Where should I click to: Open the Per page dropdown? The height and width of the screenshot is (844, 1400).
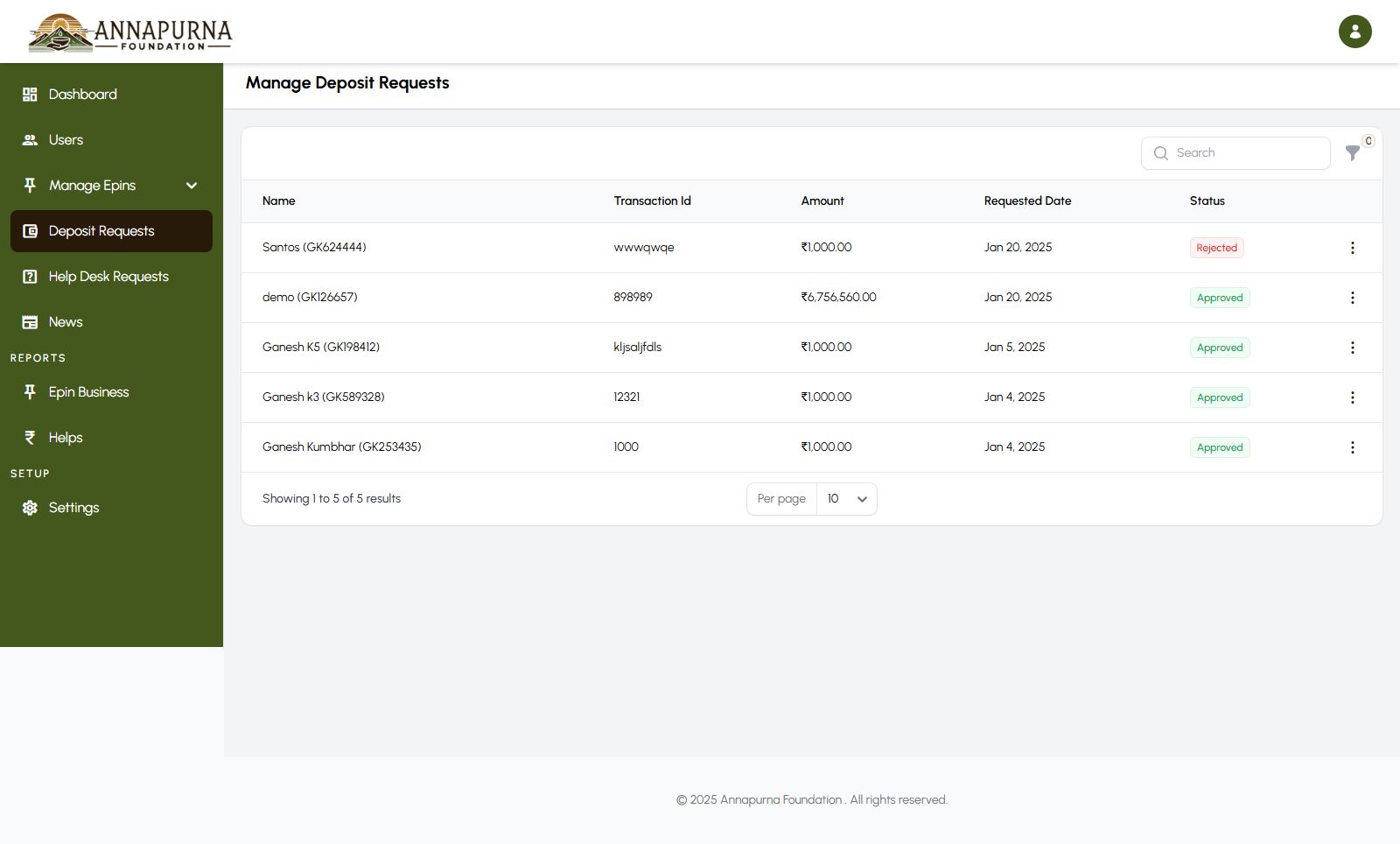[x=846, y=499]
